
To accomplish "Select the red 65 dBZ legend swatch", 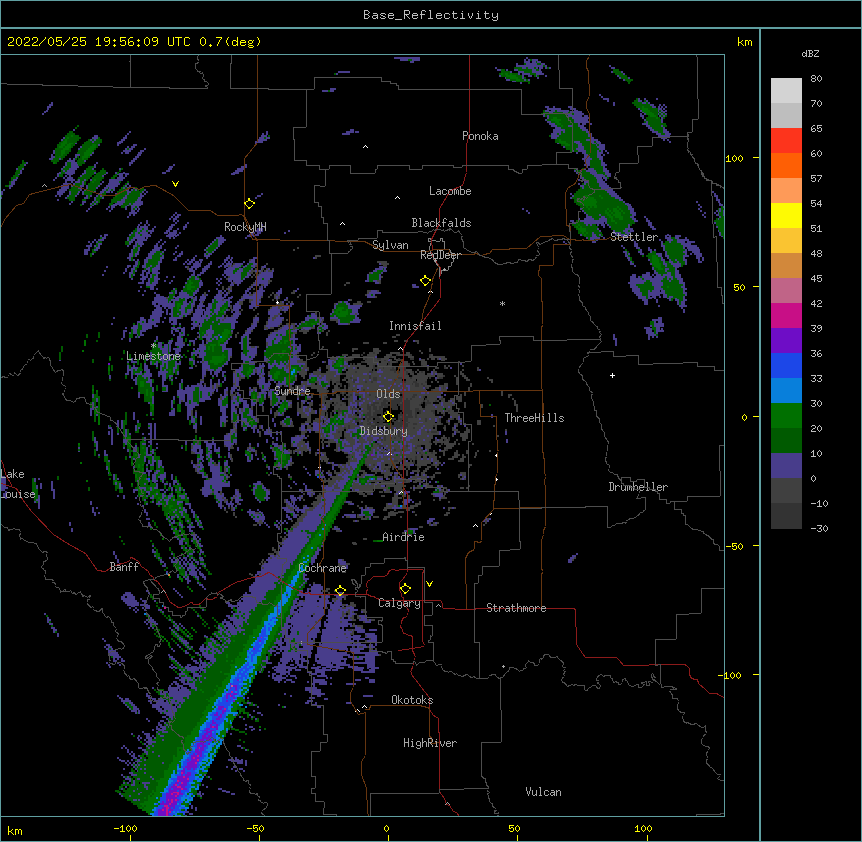I will pos(786,140).
